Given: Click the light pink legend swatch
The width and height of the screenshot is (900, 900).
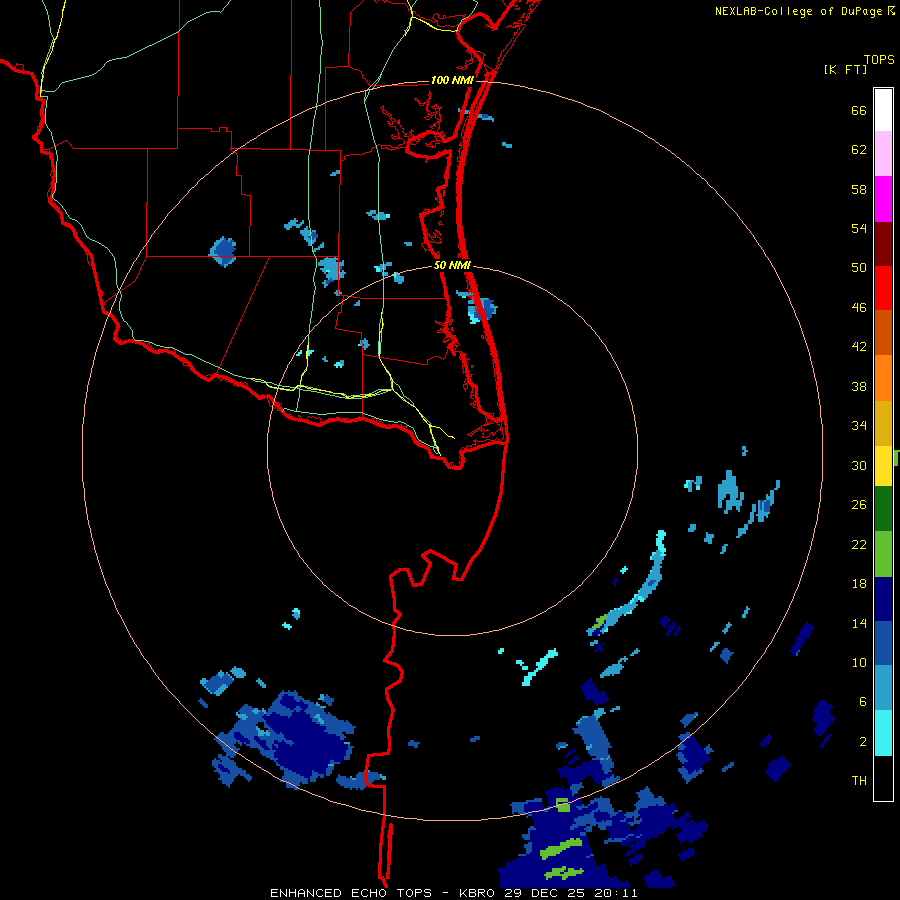Looking at the screenshot, I should click(x=883, y=153).
